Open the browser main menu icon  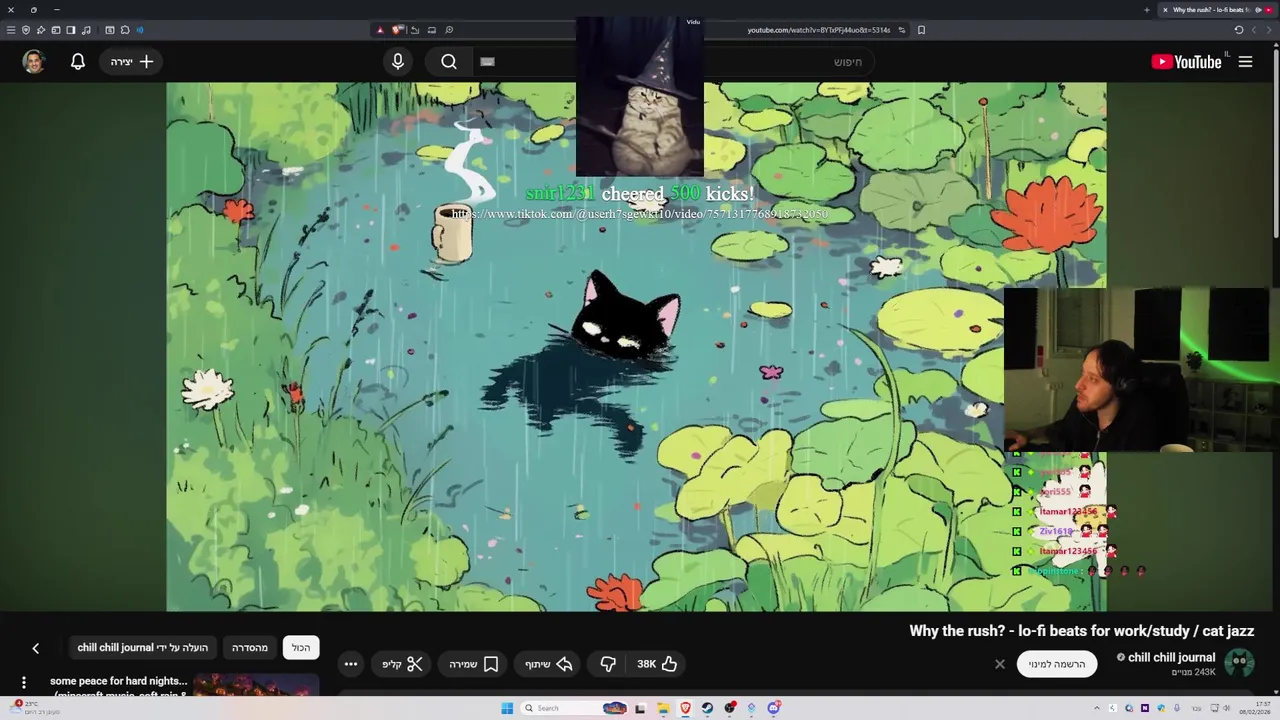click(x=11, y=30)
